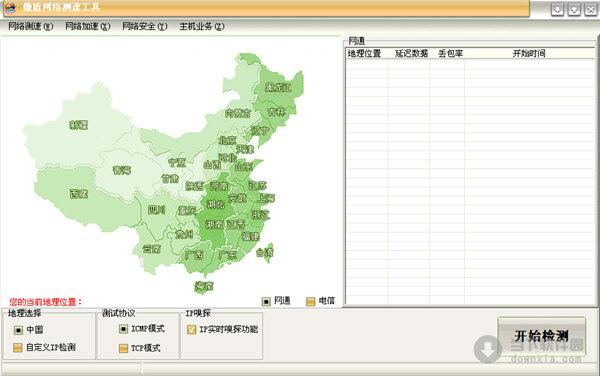Select 湖南 province on the map
This screenshot has width=600, height=376.
point(214,224)
